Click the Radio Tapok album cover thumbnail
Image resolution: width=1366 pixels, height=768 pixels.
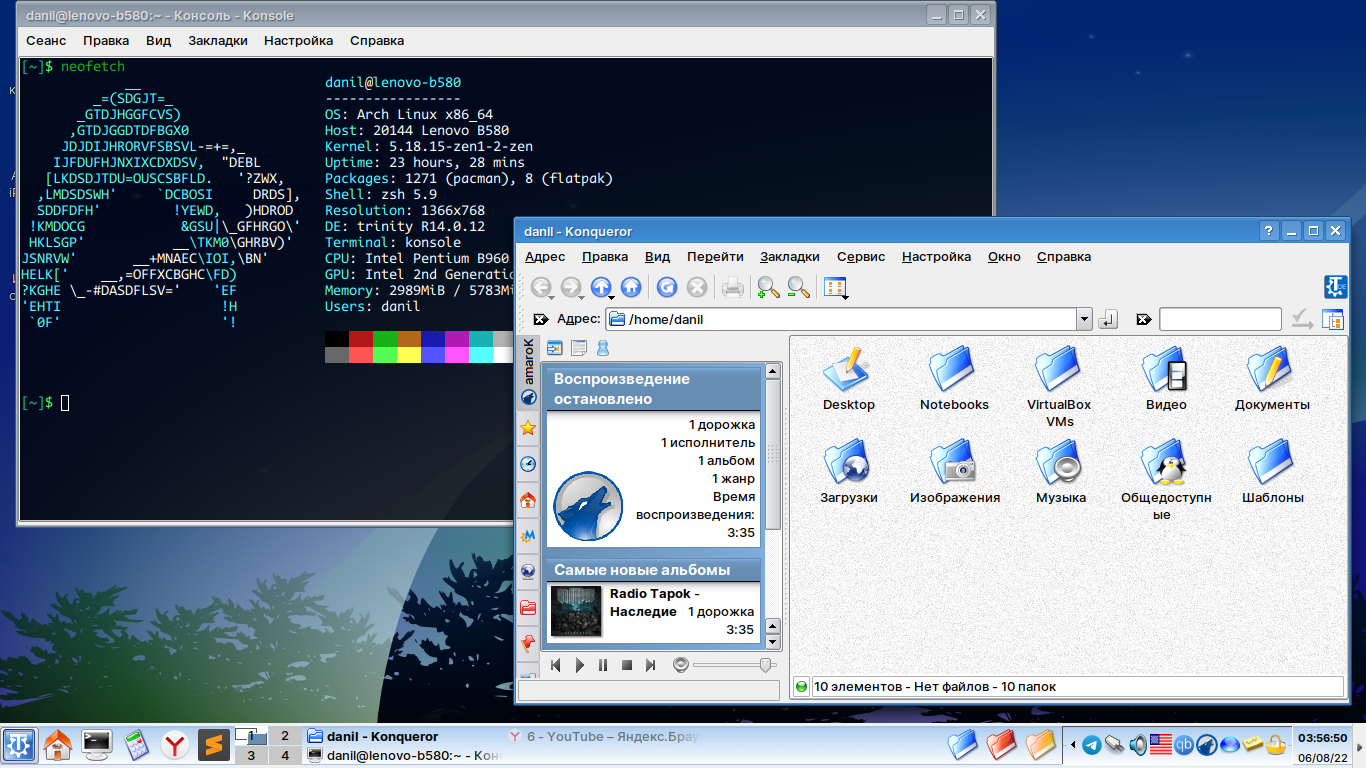[576, 611]
